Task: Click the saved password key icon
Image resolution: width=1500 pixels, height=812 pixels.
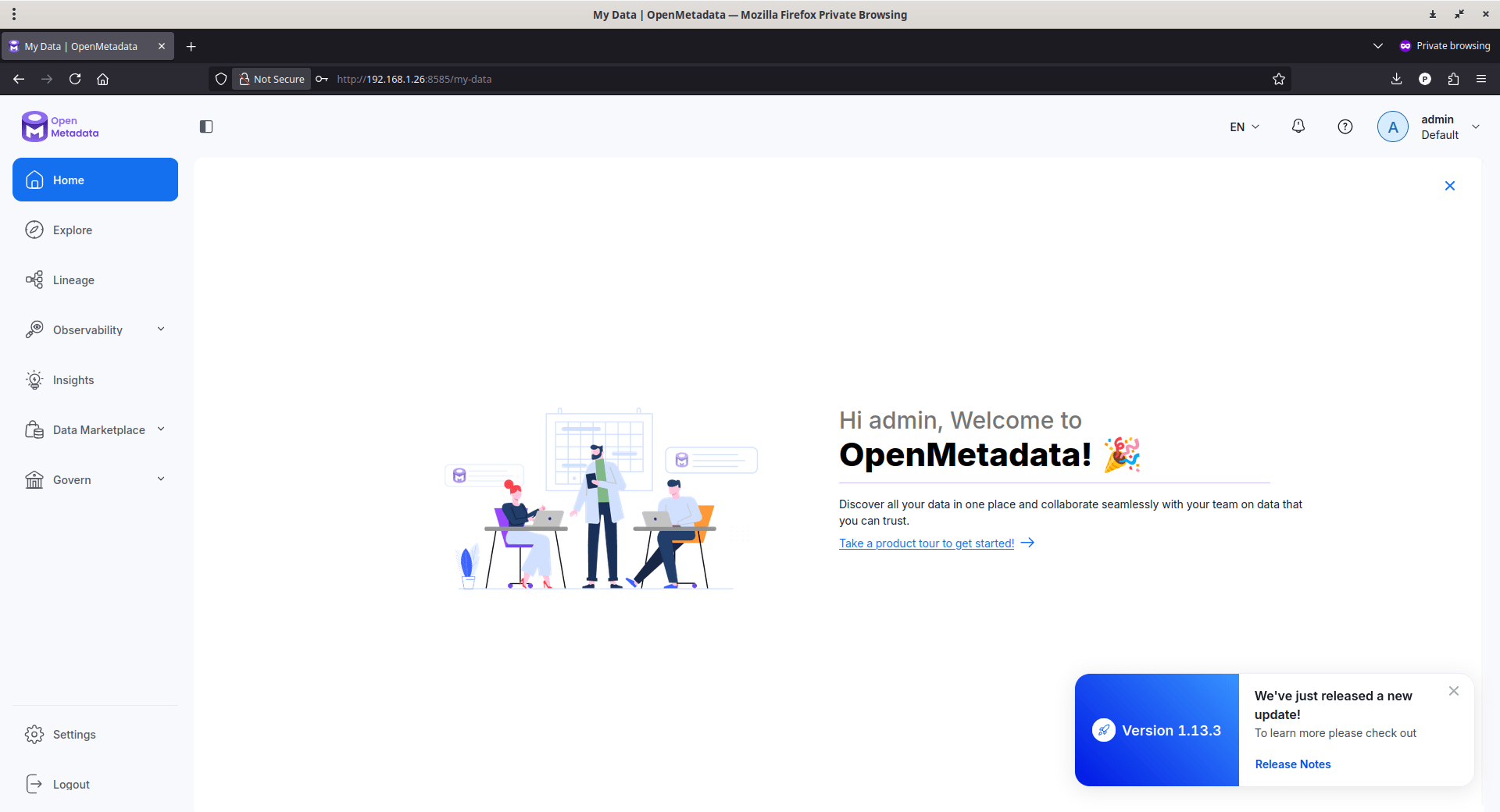Action: (x=322, y=79)
